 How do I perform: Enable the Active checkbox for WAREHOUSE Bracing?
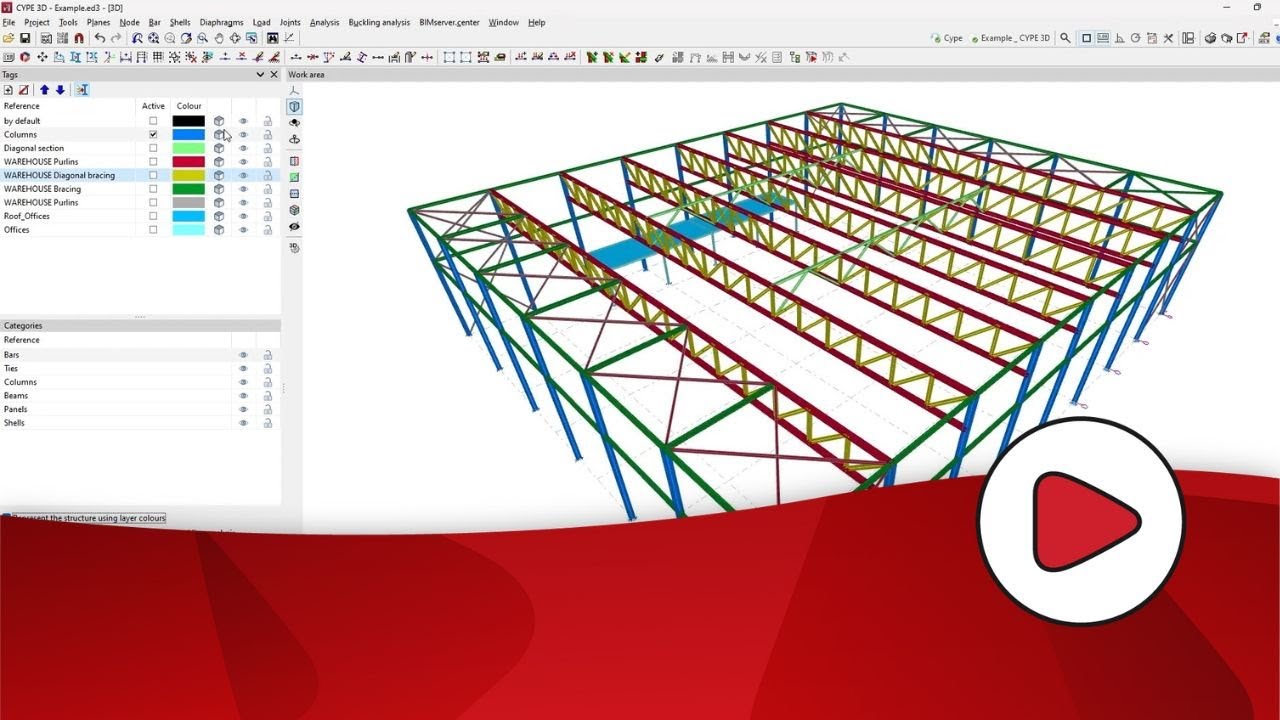click(x=153, y=189)
